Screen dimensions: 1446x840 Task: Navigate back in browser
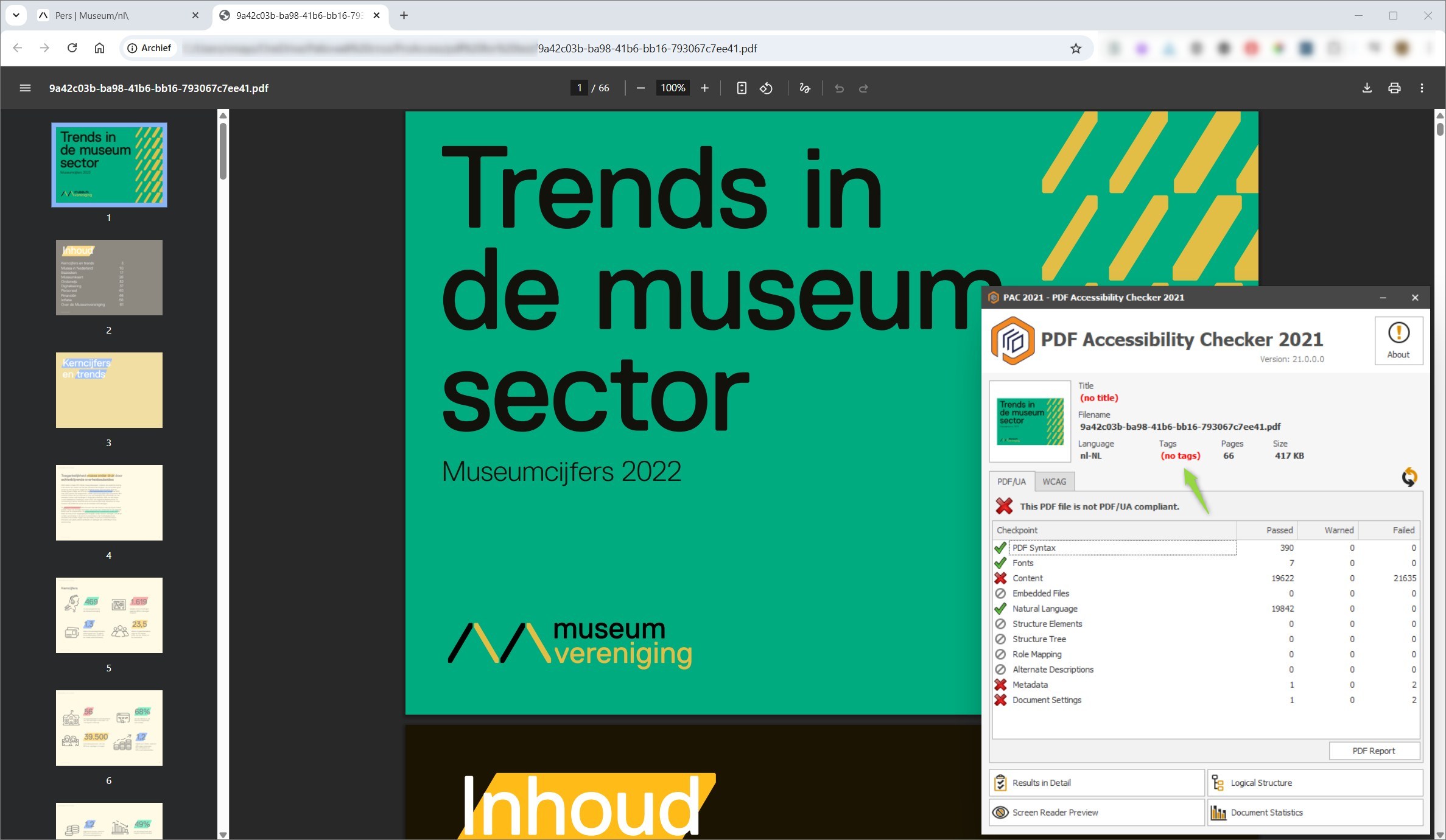(17, 47)
